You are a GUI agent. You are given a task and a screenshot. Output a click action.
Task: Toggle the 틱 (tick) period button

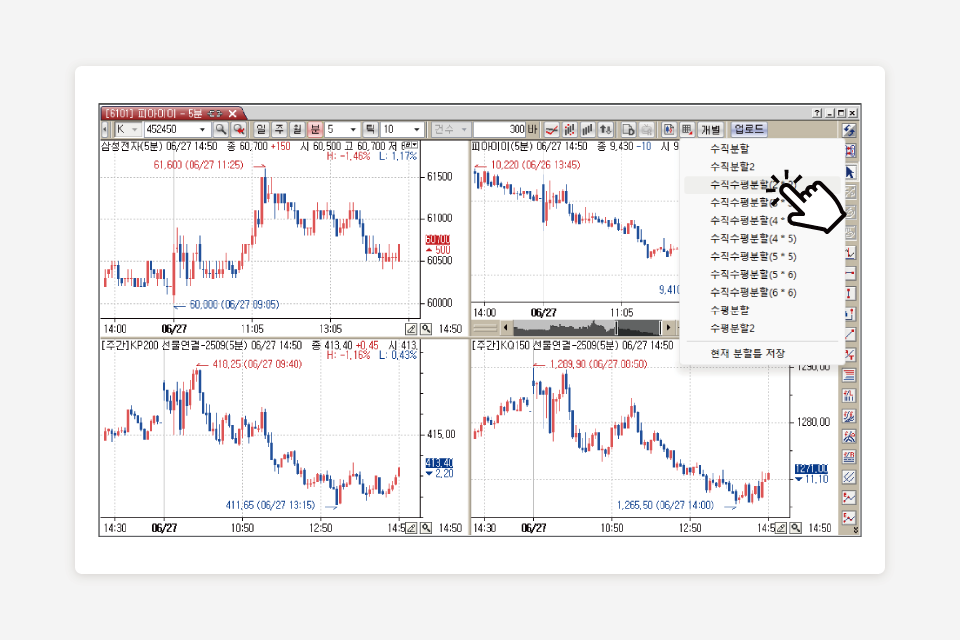coord(370,130)
